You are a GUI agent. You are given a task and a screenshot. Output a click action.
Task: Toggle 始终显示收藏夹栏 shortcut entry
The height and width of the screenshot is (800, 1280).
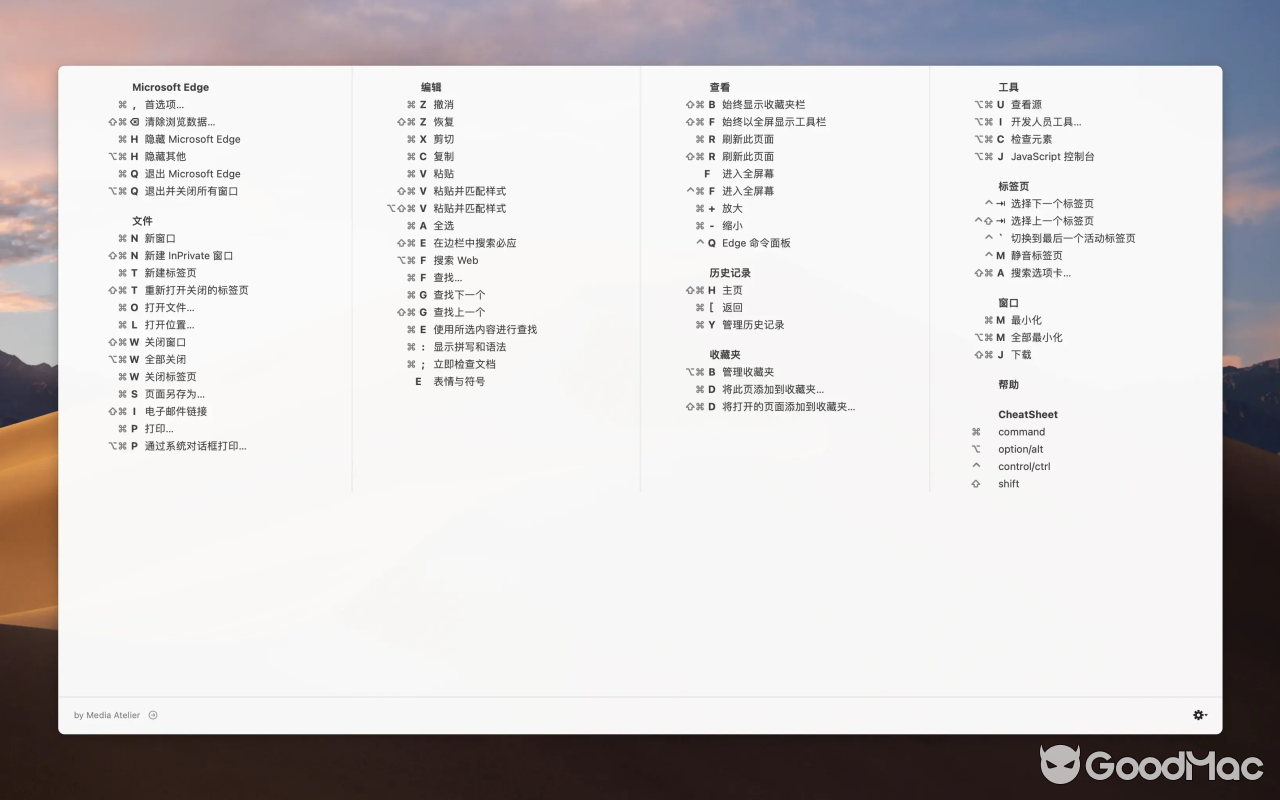tap(765, 104)
